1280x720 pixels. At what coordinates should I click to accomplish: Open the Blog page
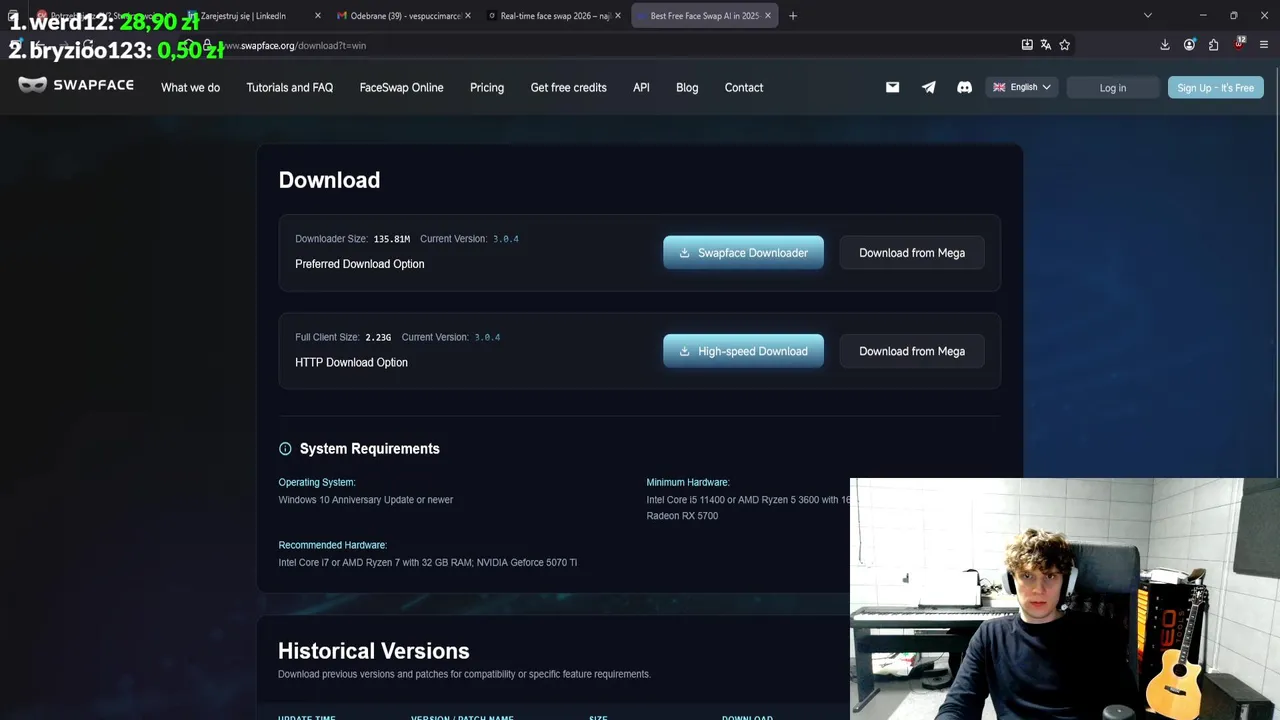[x=687, y=88]
